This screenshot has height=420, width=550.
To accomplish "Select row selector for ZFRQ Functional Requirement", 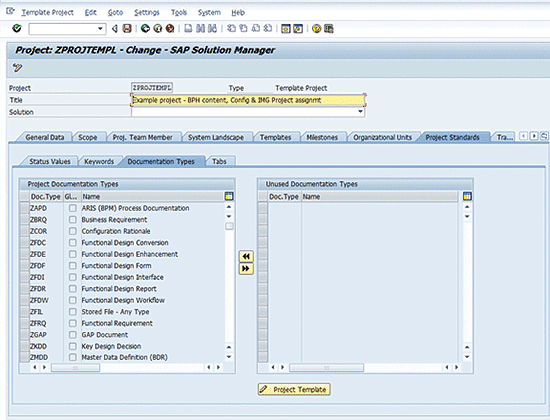I will tap(24, 323).
